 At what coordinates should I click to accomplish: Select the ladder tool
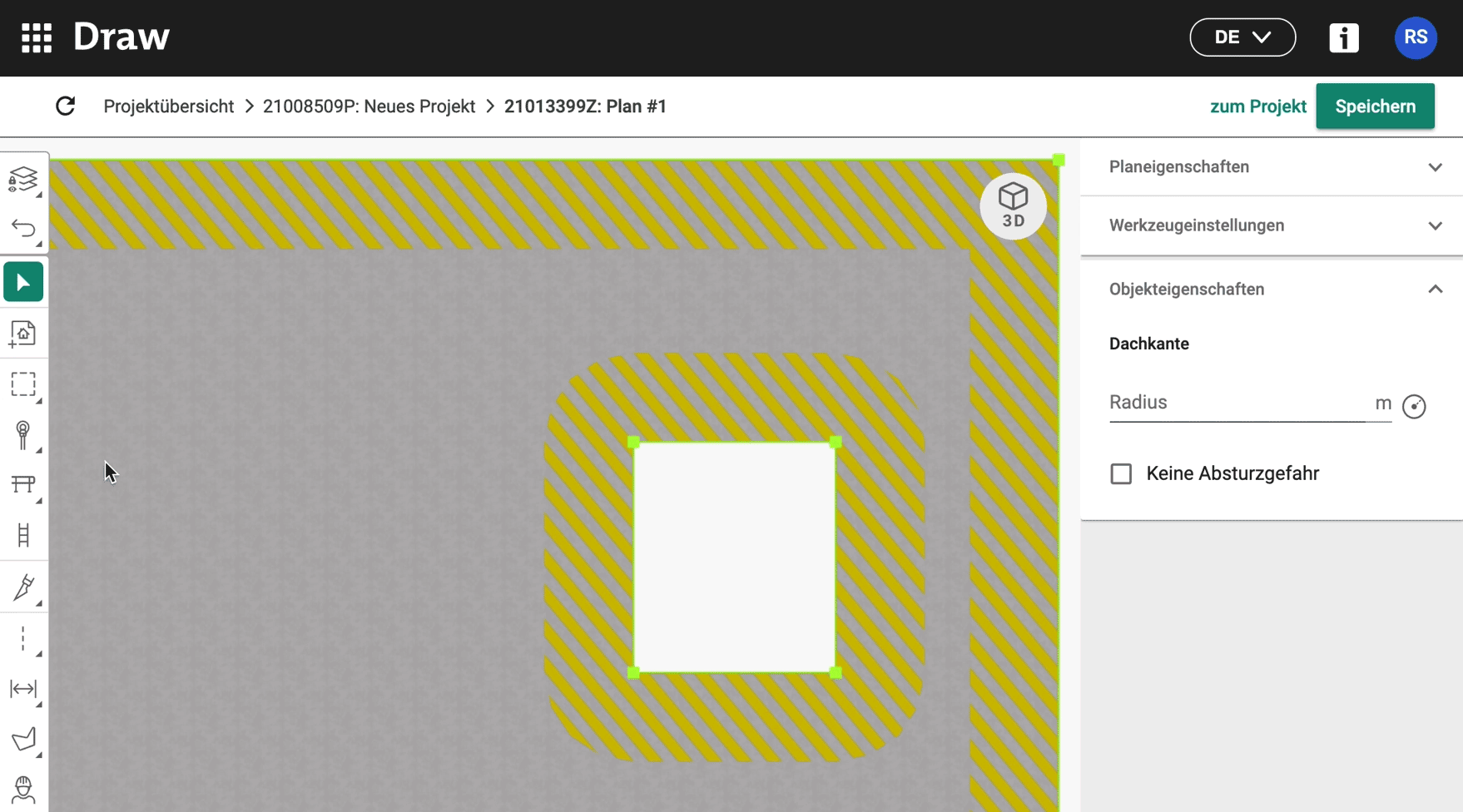tap(23, 535)
